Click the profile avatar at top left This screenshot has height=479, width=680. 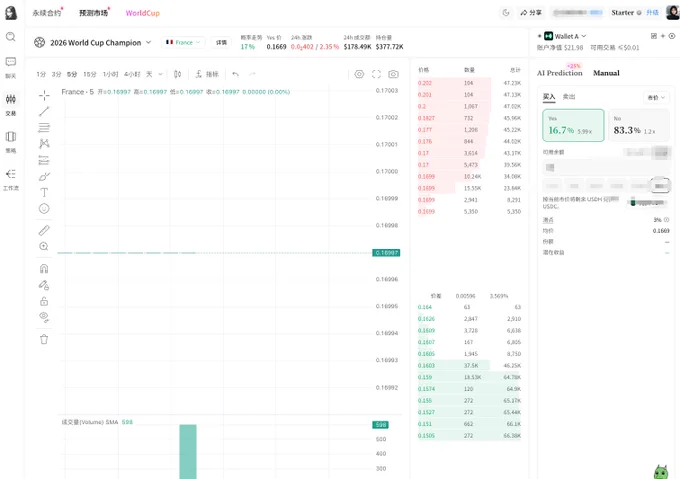pos(11,13)
